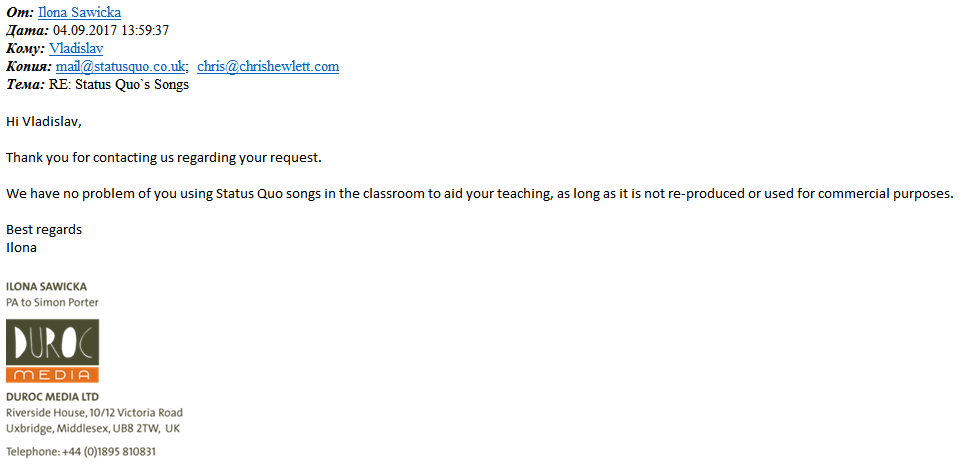972x469 pixels.
Task: Click the Ilona sign-off name
Action: (x=22, y=248)
